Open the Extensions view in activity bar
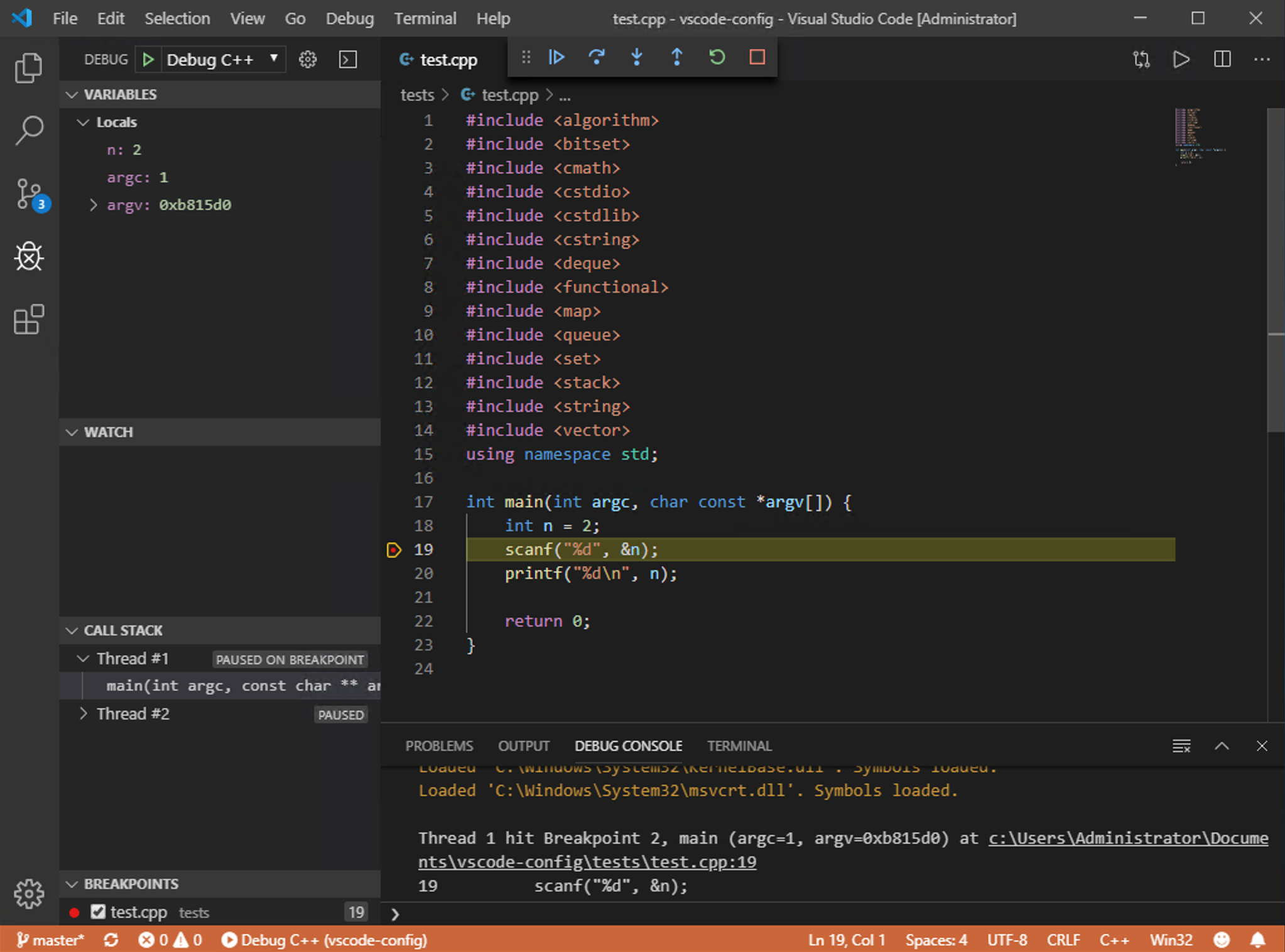 coord(29,320)
